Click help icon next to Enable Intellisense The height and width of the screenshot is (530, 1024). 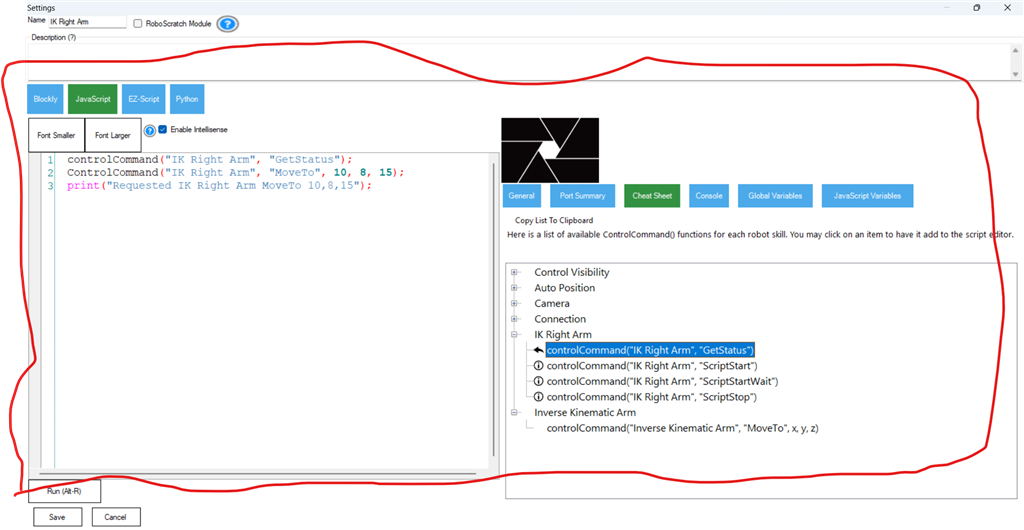point(150,130)
